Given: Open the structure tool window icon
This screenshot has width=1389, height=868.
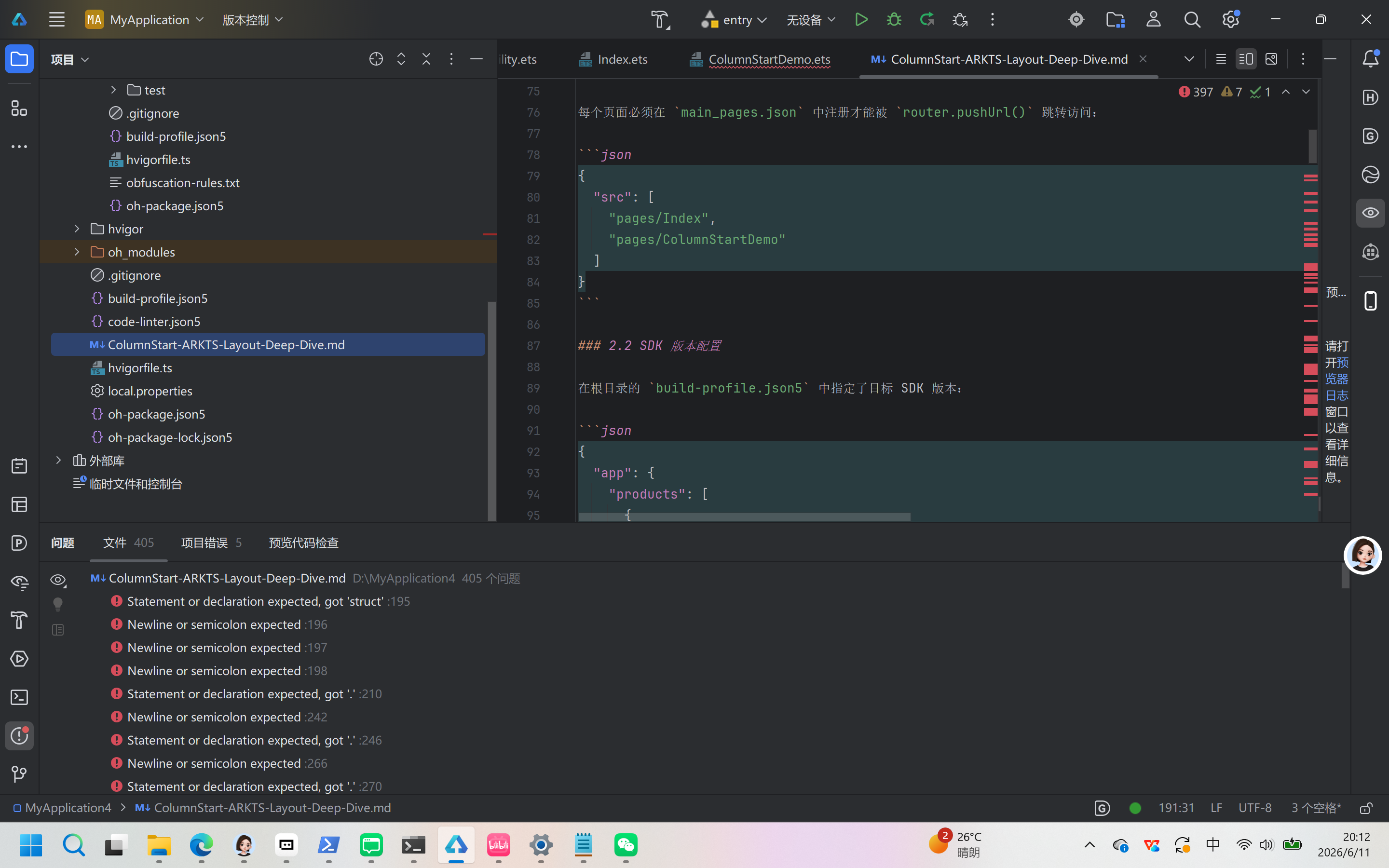Looking at the screenshot, I should pyautogui.click(x=19, y=108).
